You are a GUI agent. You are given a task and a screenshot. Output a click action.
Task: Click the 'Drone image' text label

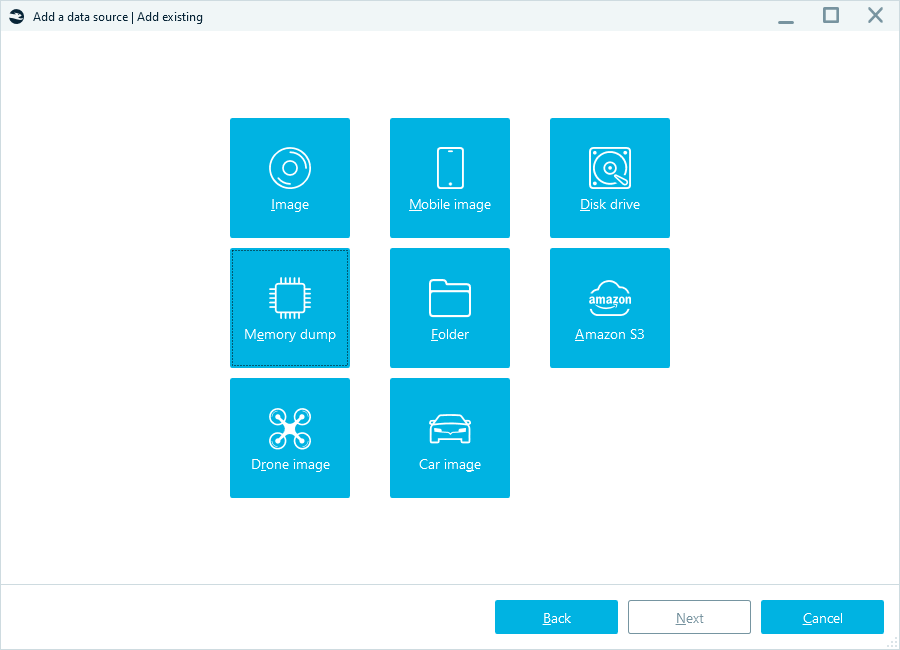[290, 465]
